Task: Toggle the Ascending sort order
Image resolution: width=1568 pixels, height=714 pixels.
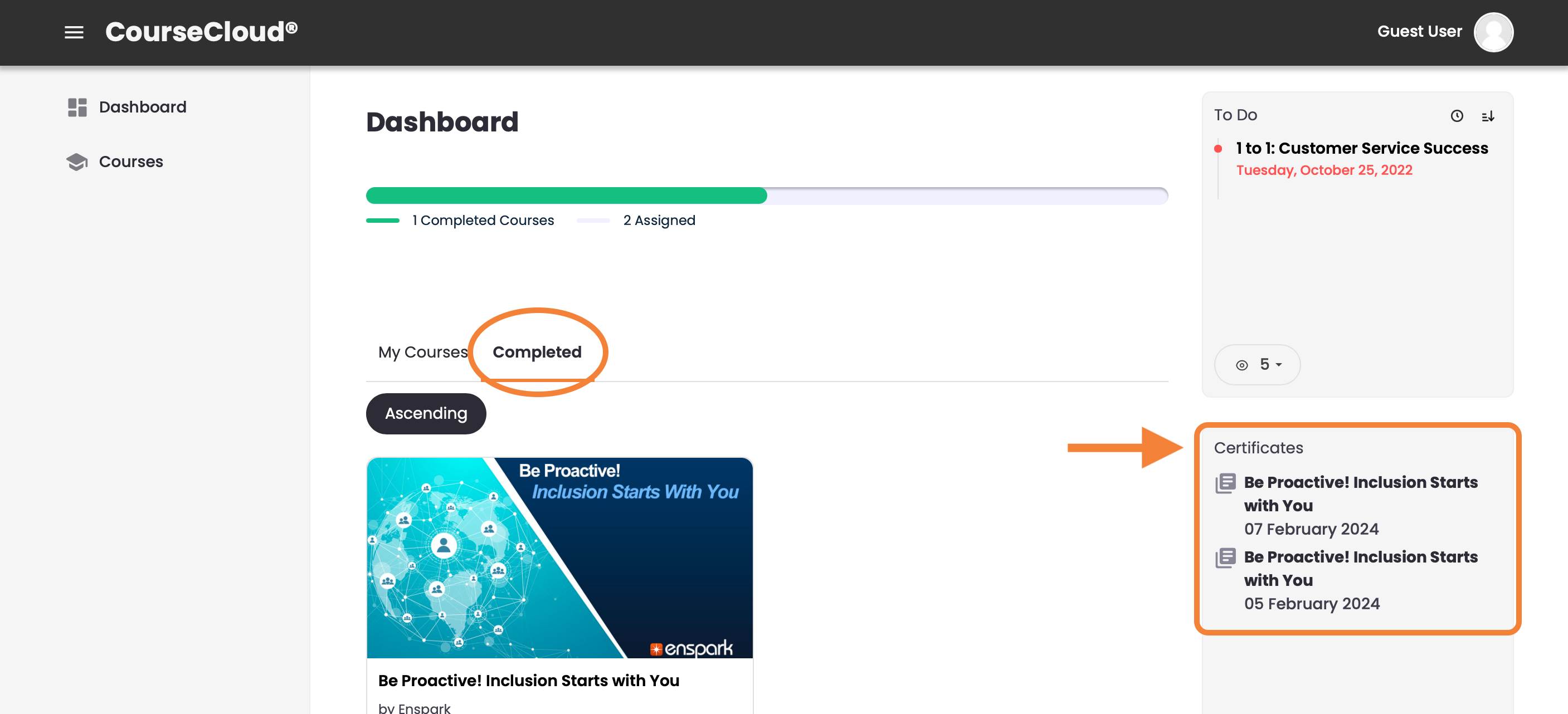Action: coord(426,414)
